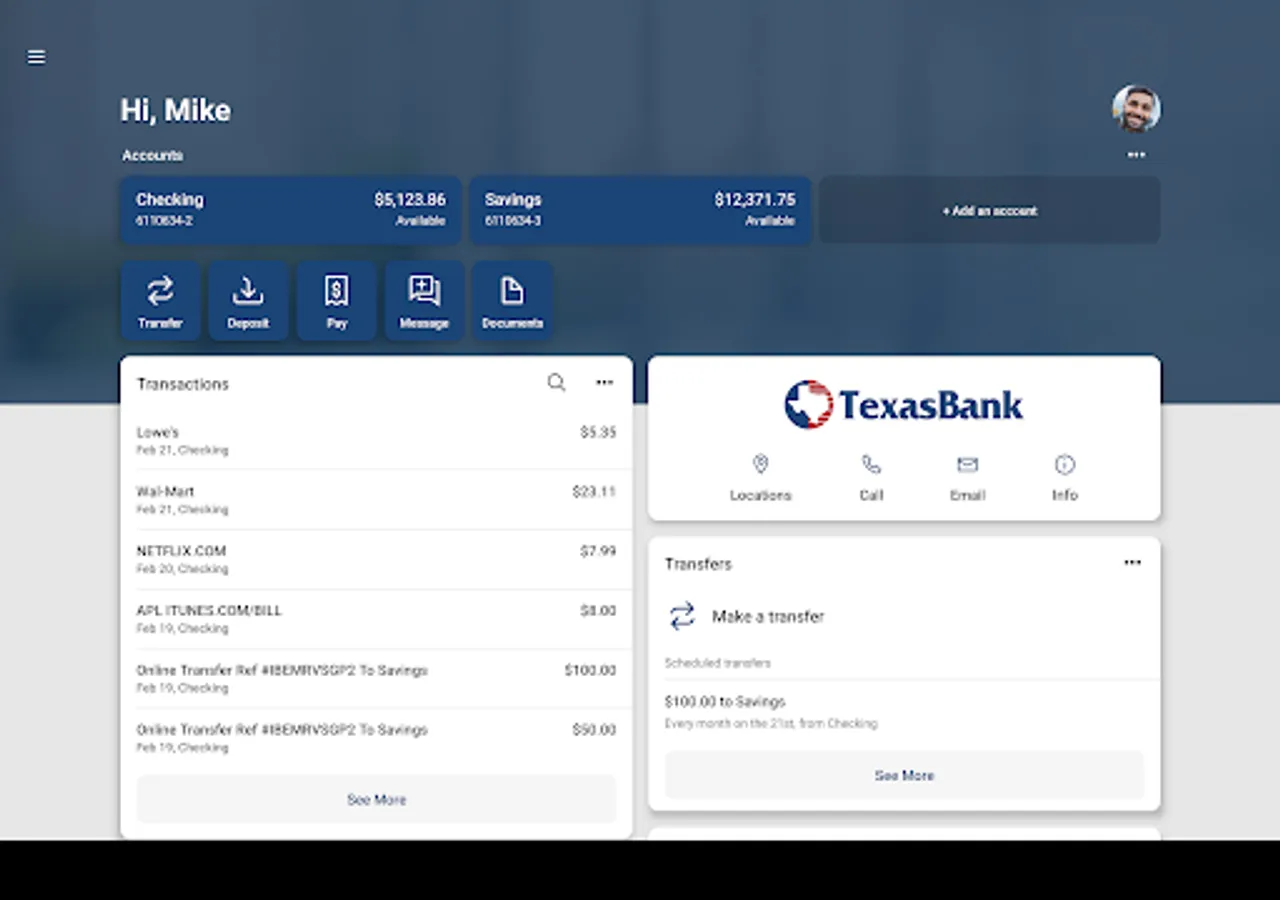The height and width of the screenshot is (900, 1280).
Task: Click See More under Transfers
Action: [x=904, y=775]
